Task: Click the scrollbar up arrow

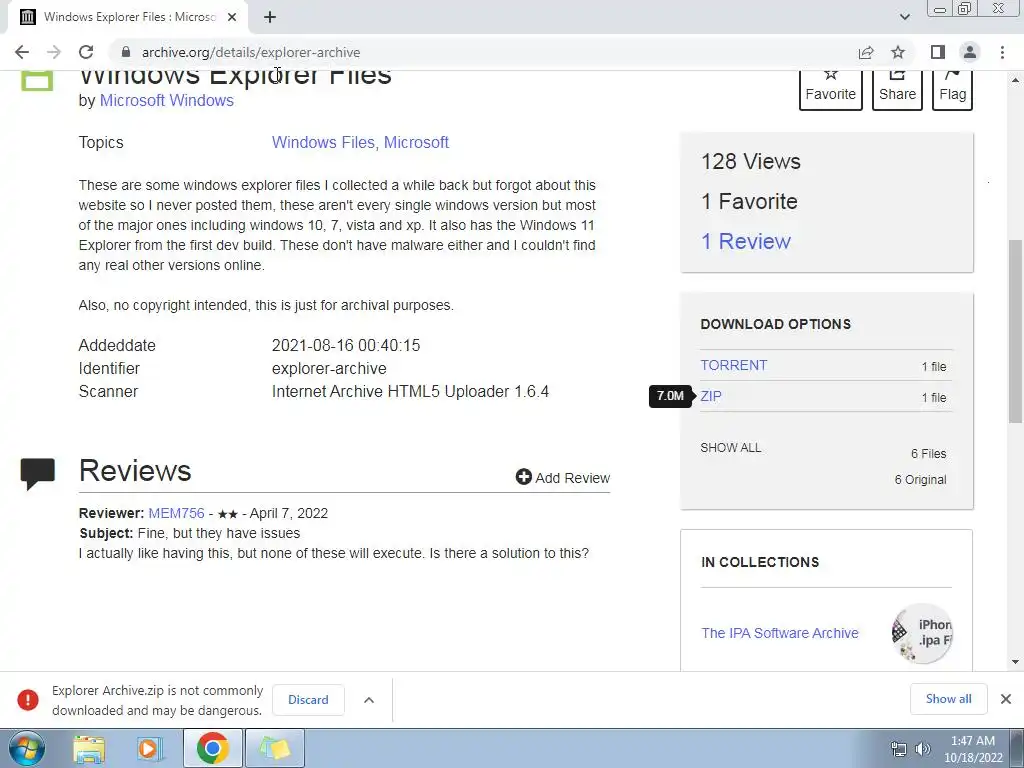Action: click(1015, 80)
